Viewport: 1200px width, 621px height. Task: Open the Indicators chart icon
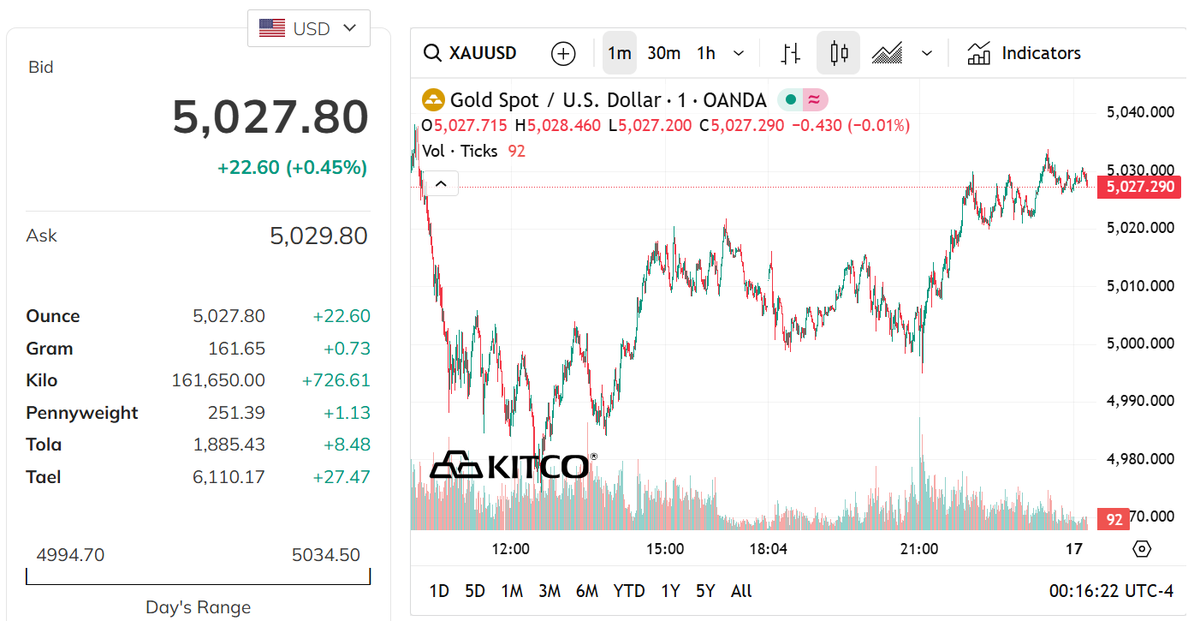979,53
